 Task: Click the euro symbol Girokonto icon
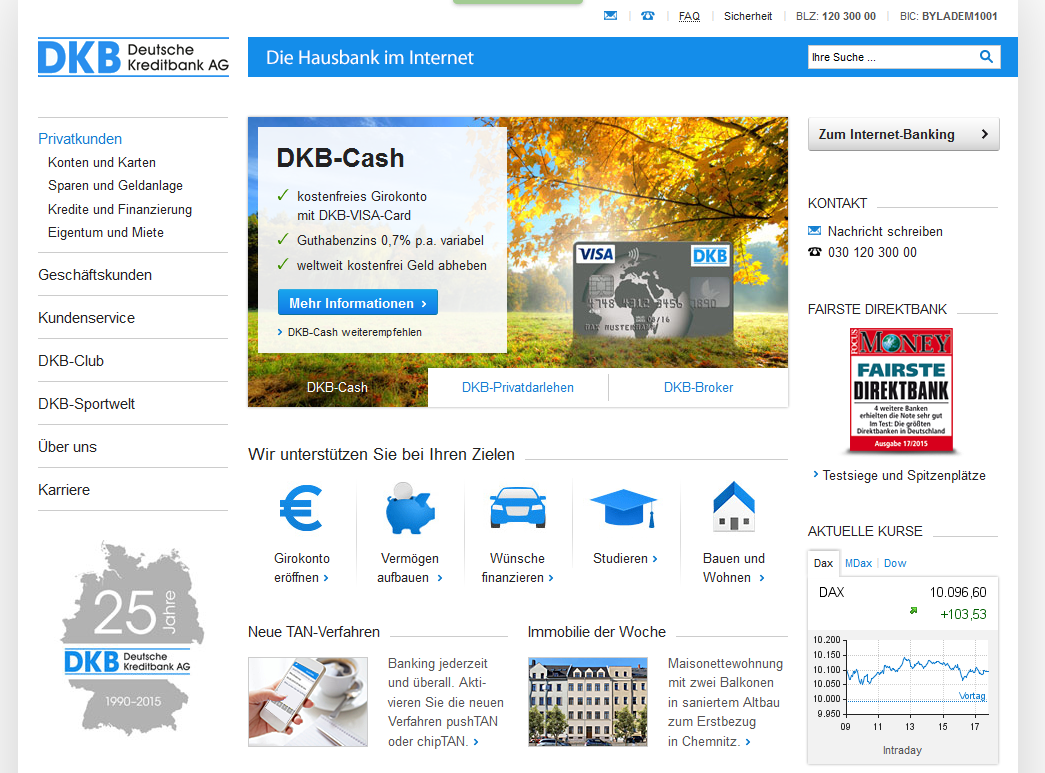[301, 508]
